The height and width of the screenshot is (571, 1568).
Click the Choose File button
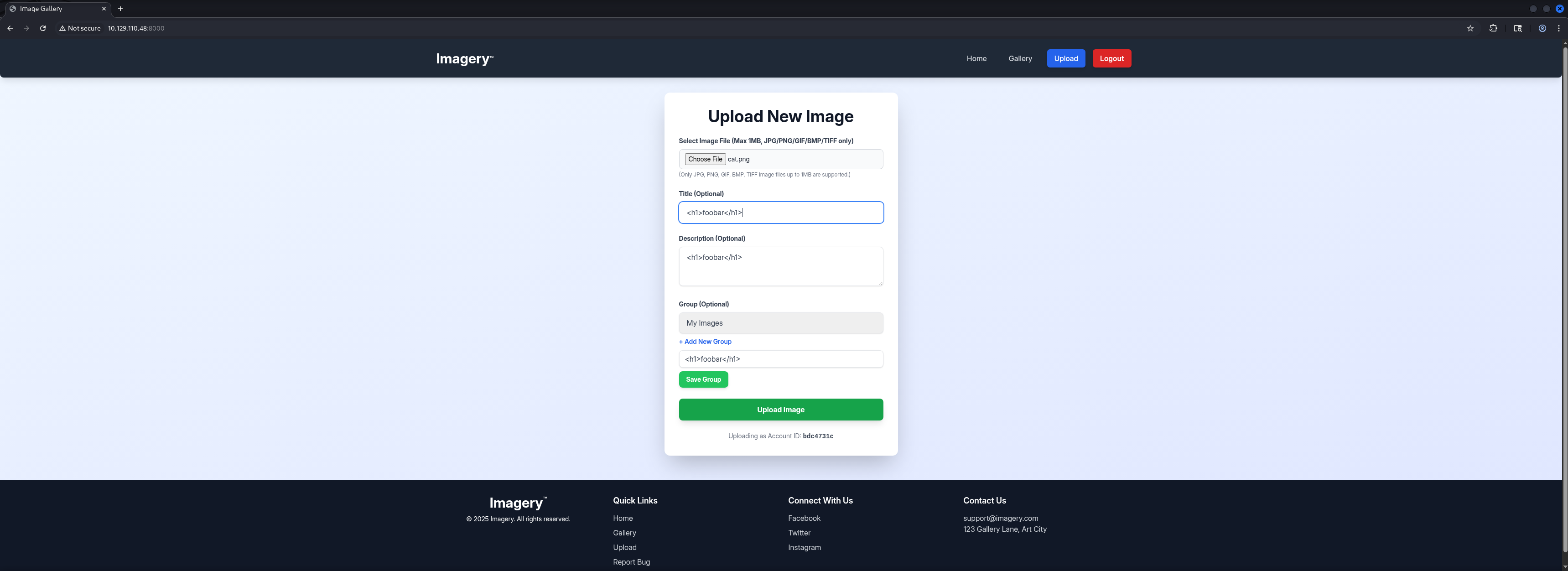click(705, 159)
